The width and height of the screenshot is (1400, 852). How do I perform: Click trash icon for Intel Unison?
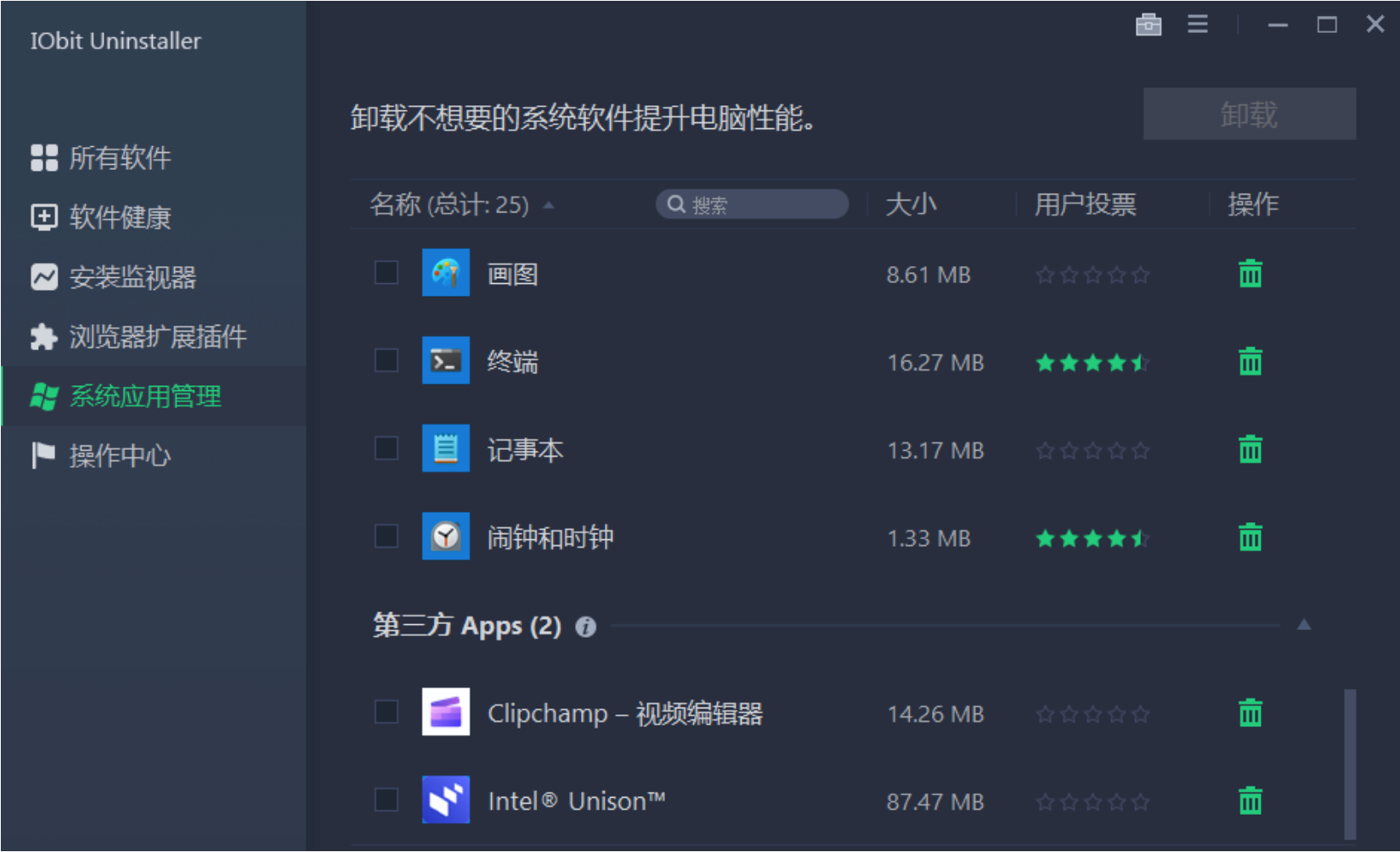(1250, 801)
